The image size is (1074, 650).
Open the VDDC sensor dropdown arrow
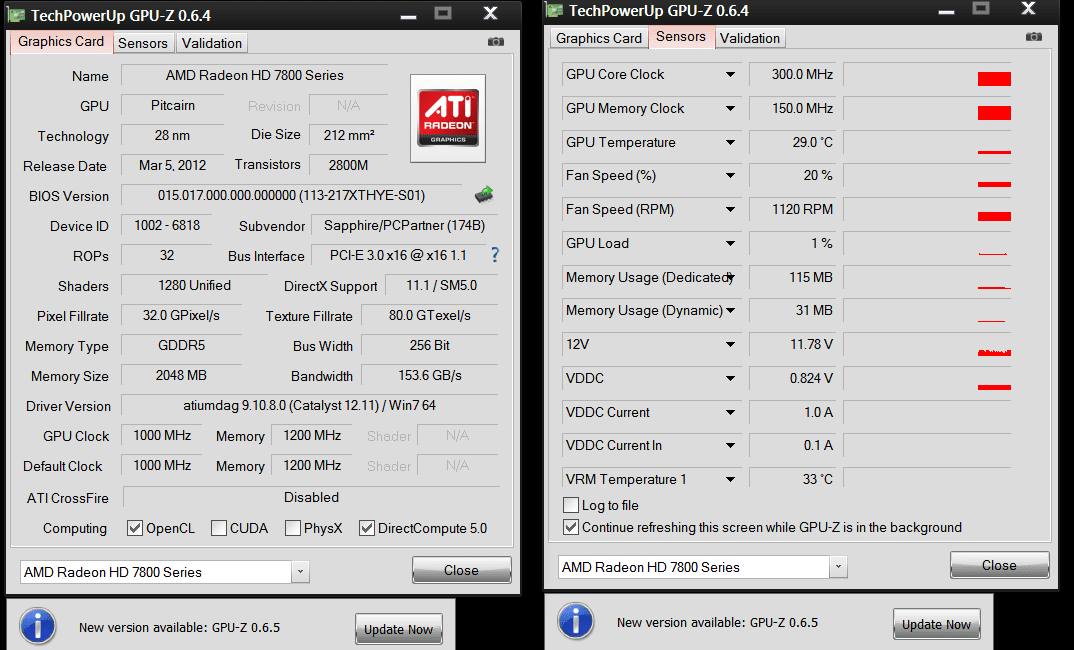point(730,378)
